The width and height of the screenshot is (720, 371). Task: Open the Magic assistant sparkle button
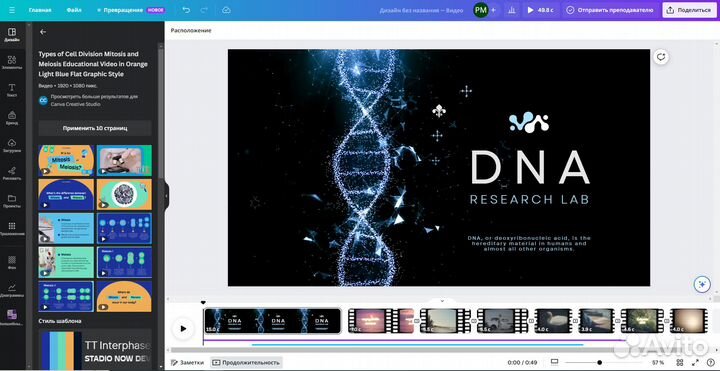pyautogui.click(x=702, y=284)
